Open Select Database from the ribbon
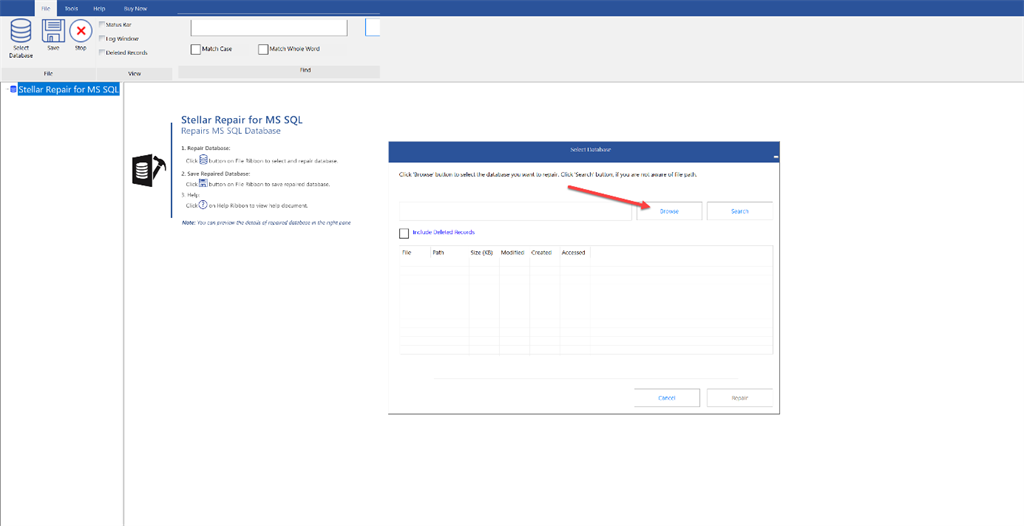 tap(21, 39)
